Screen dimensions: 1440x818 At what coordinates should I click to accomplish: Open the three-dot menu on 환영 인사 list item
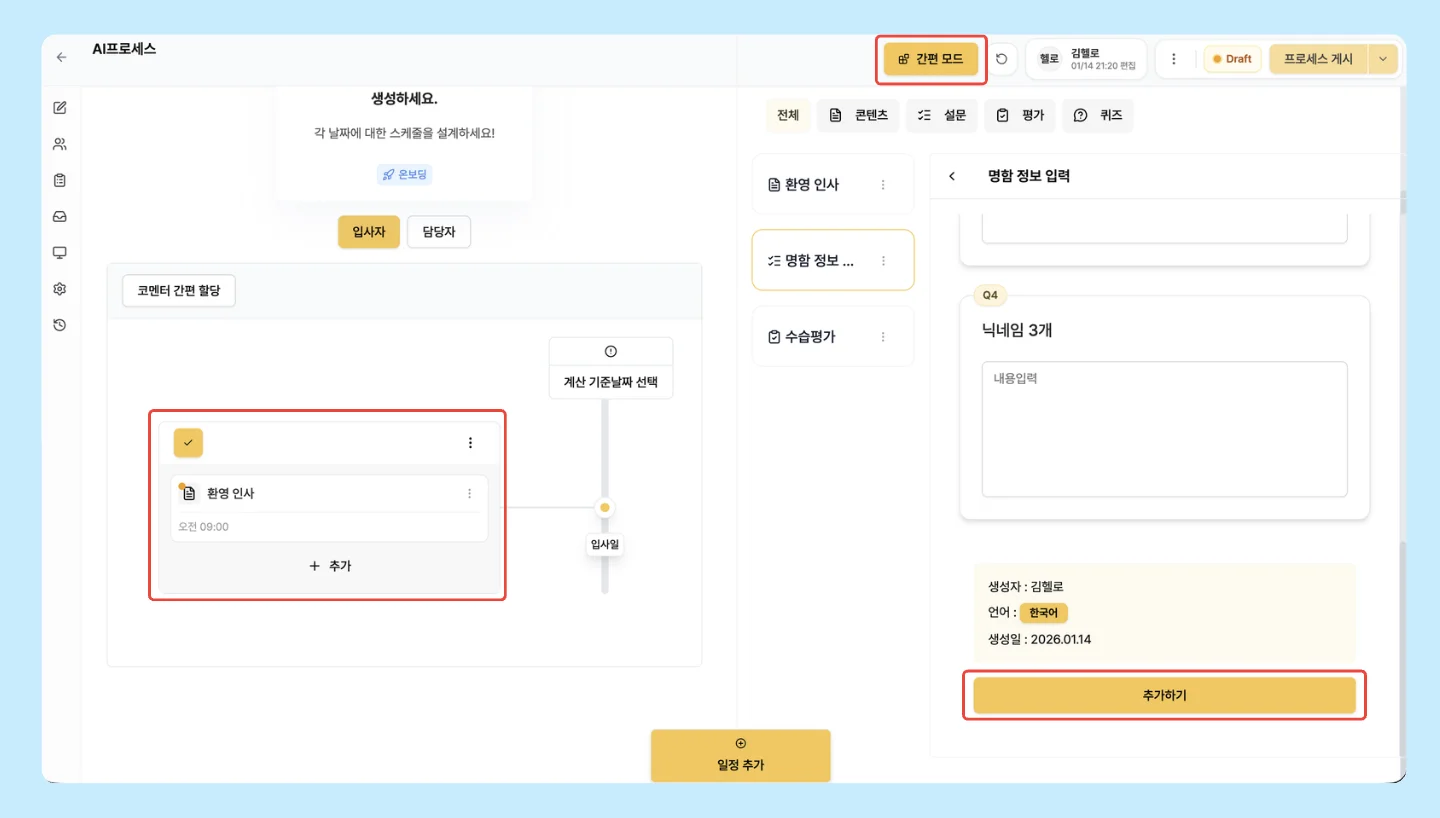click(x=883, y=185)
